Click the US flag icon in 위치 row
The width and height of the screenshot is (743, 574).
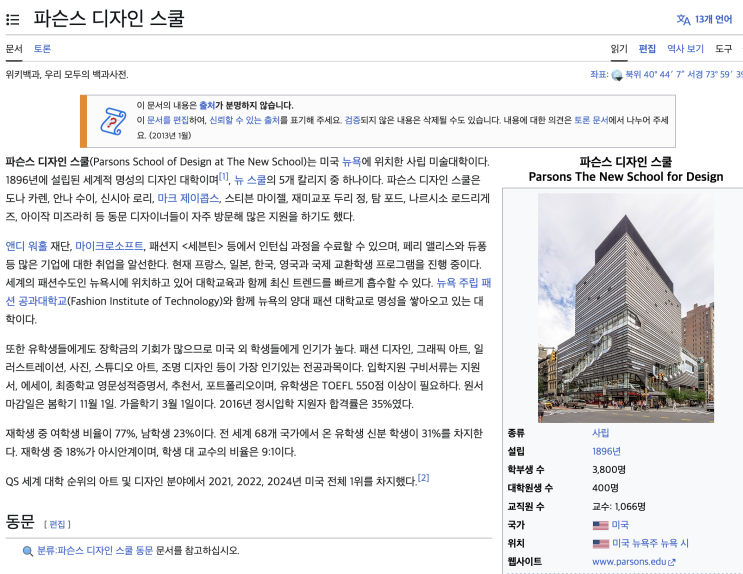point(600,544)
